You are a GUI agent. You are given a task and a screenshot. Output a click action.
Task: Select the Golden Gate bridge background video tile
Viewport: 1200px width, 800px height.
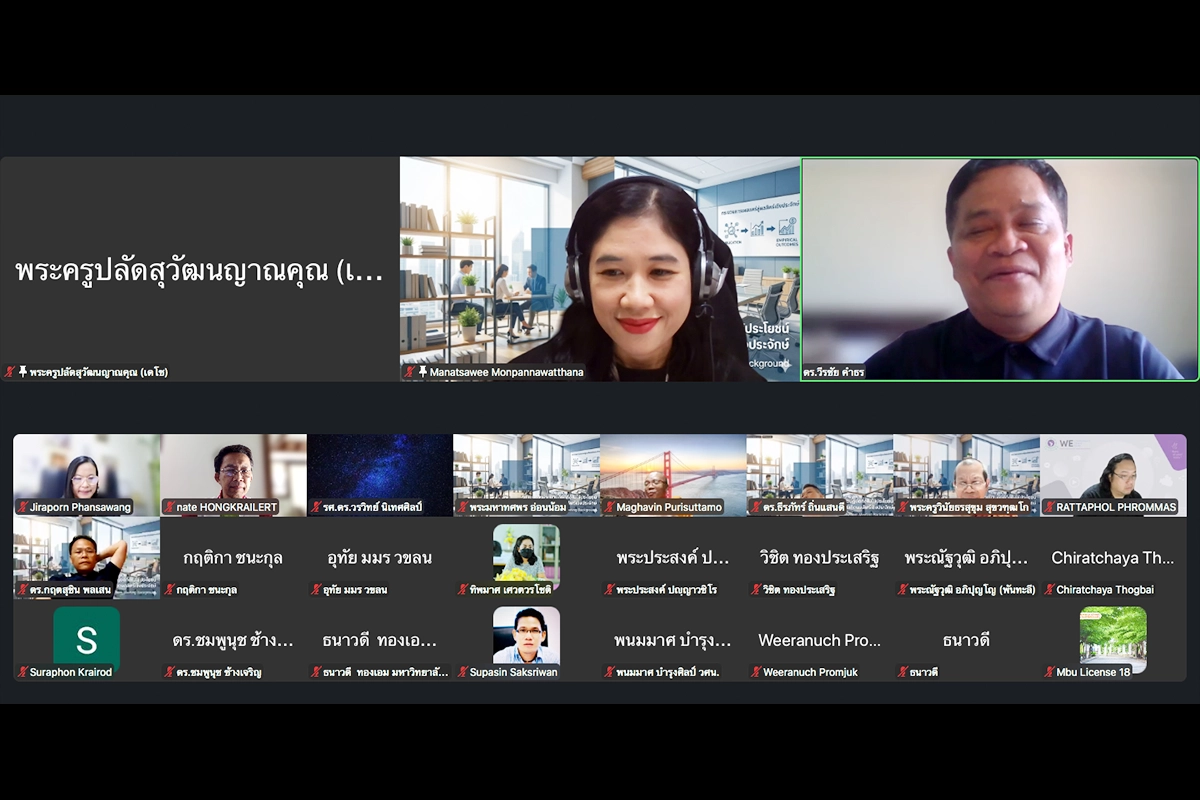[673, 470]
